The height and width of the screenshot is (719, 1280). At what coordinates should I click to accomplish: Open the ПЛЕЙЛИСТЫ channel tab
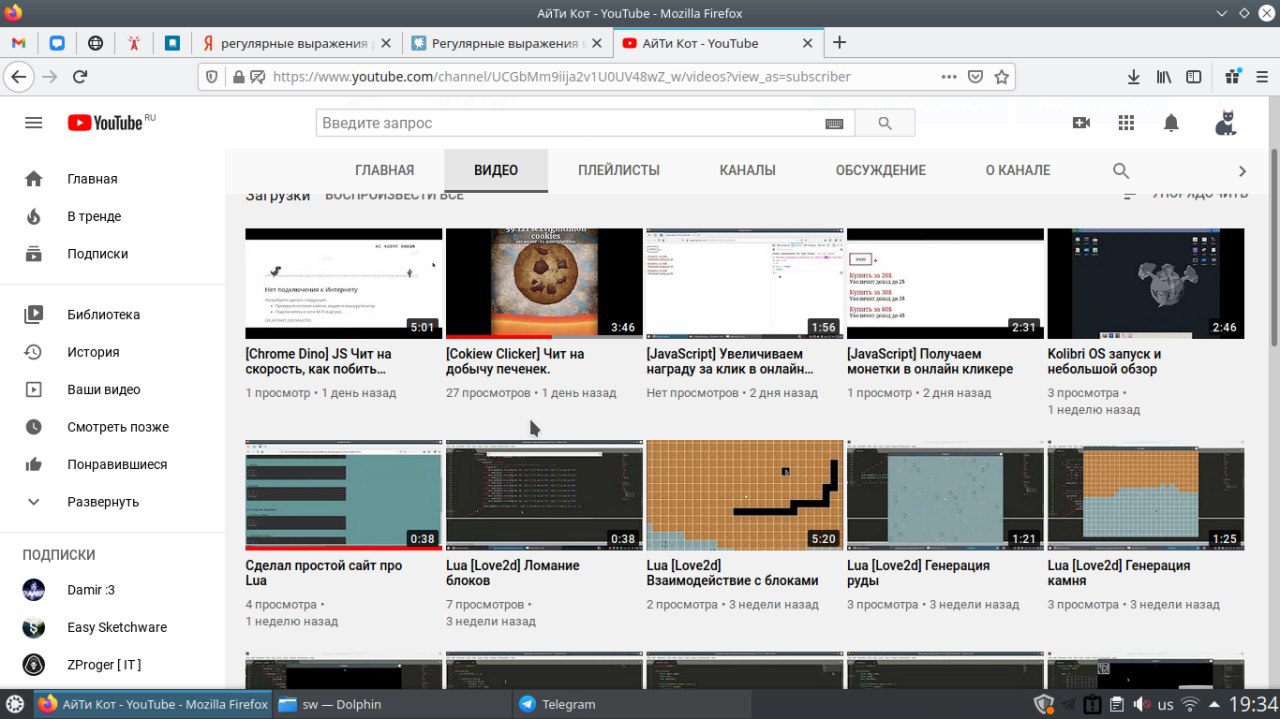point(619,170)
